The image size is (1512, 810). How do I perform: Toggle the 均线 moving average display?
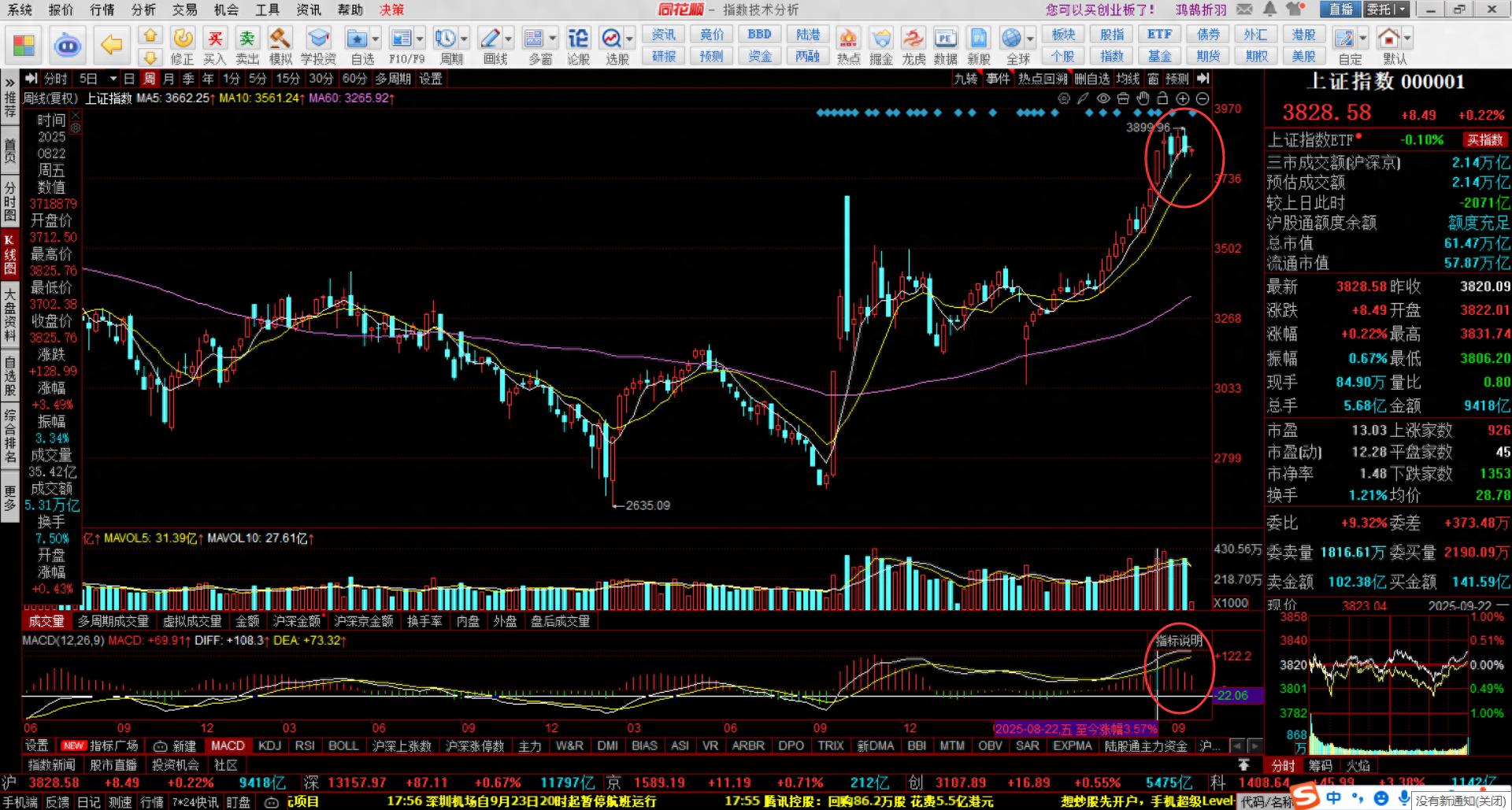click(1128, 79)
